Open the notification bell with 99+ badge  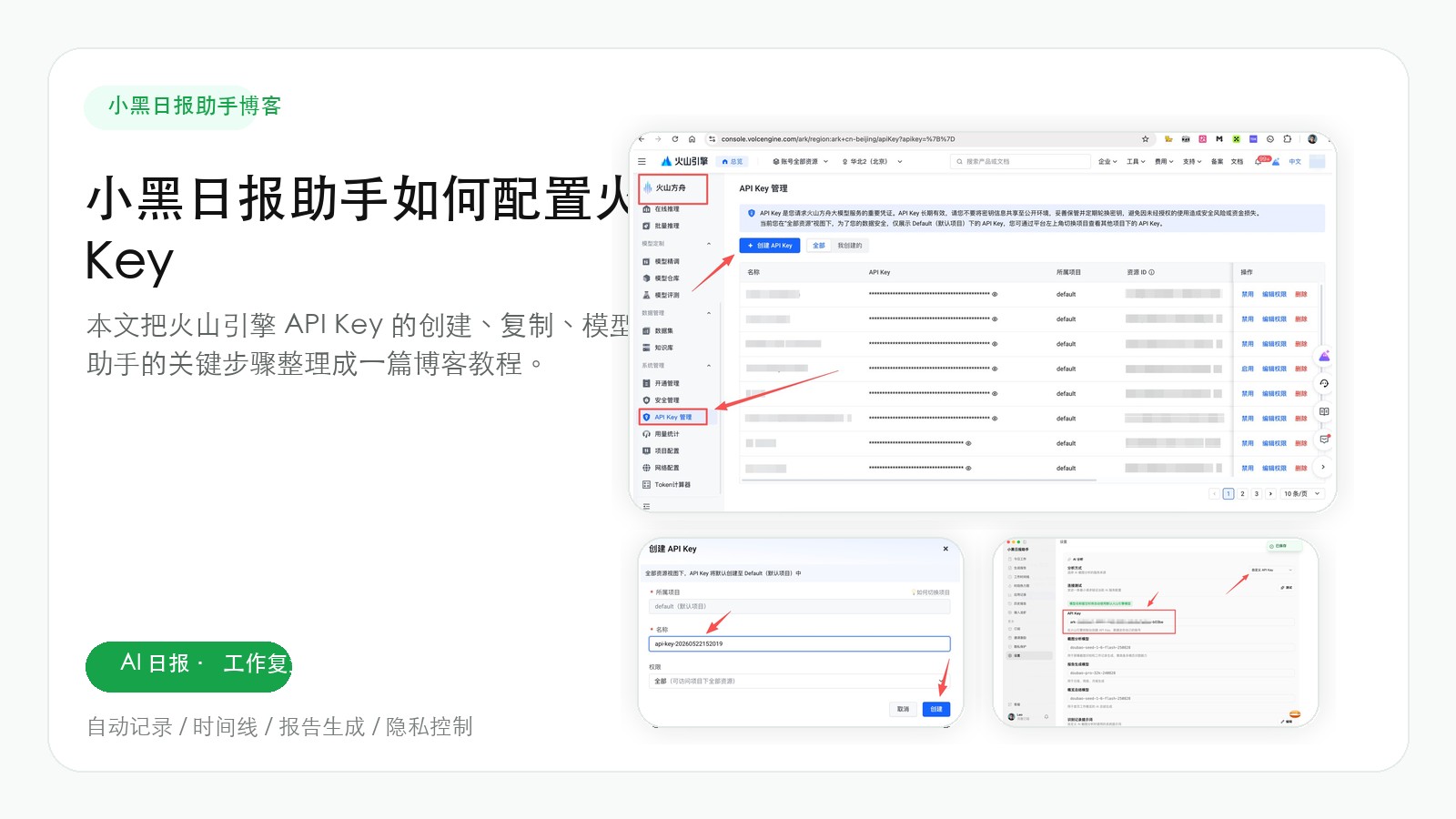coord(1260,161)
